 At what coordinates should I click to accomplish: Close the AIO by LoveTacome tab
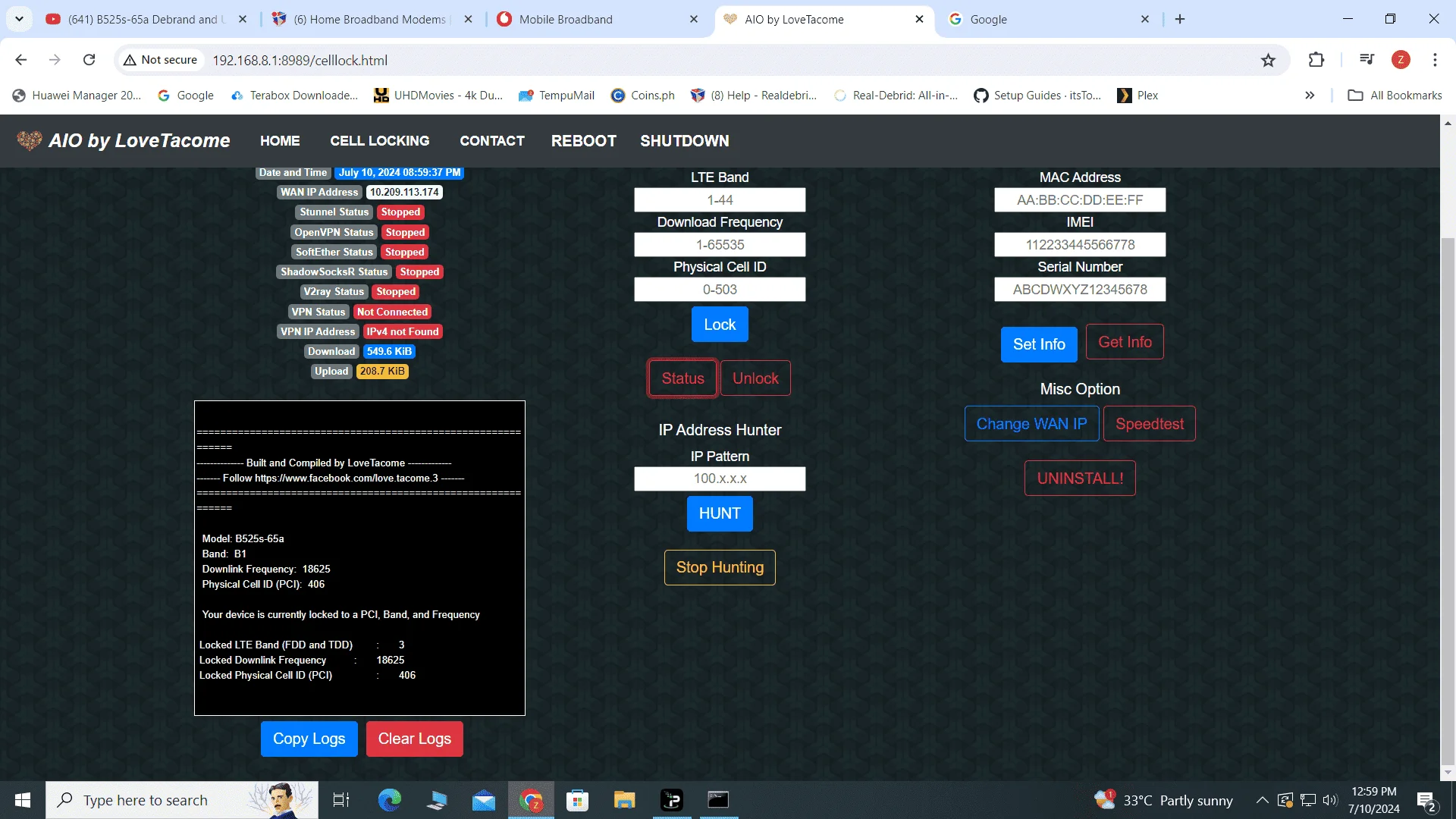919,19
